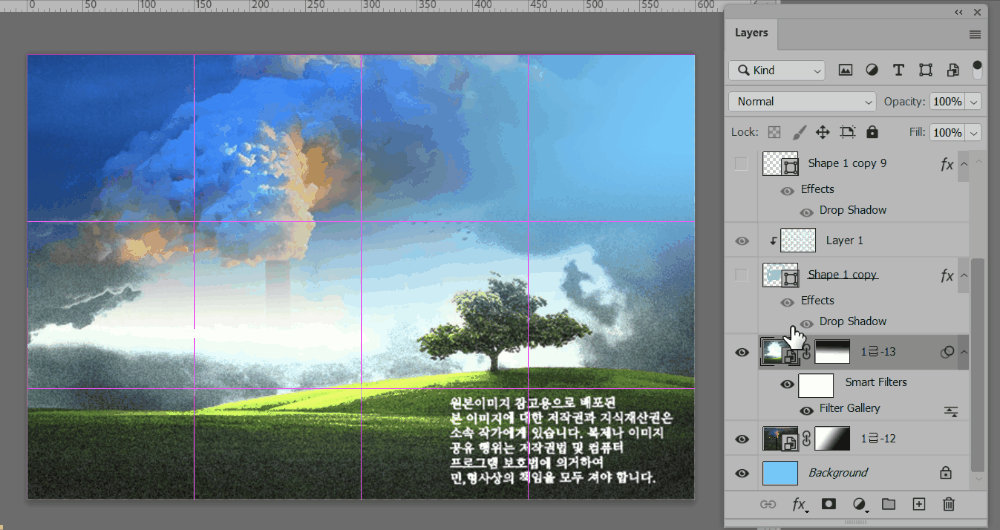Screen dimensions: 1000x530
Task: Click Drop Shadow under Shape 1 copy 9
Action: (853, 210)
